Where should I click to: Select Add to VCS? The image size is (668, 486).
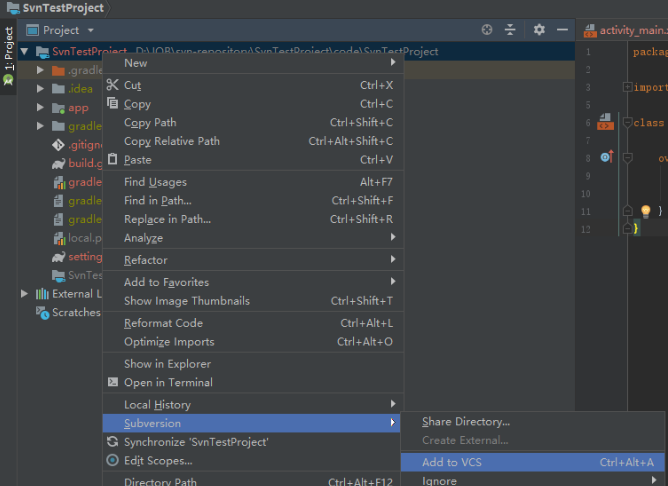point(533,462)
